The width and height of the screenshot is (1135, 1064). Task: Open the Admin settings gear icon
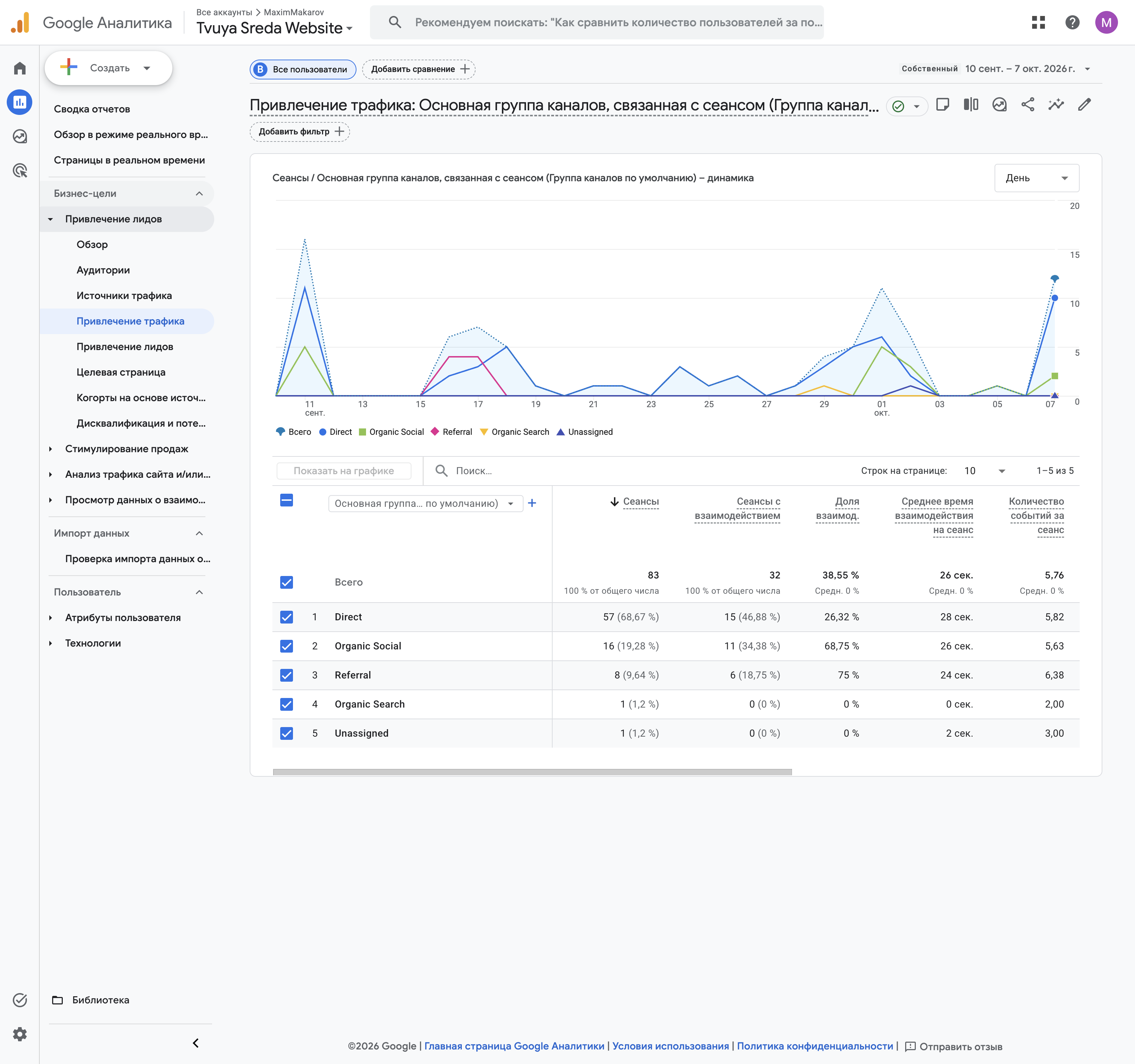point(20,1034)
